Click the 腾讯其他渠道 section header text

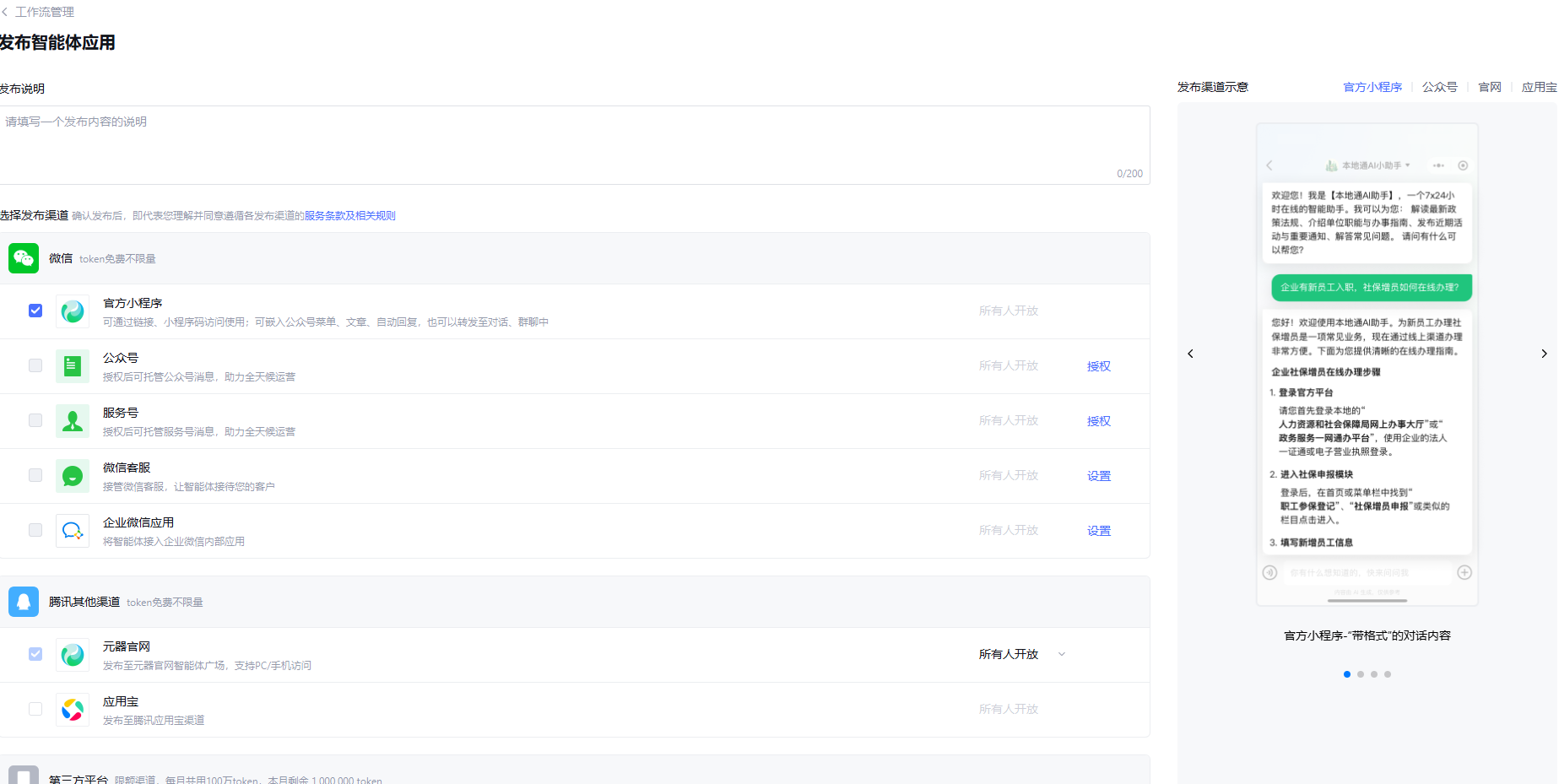(84, 602)
